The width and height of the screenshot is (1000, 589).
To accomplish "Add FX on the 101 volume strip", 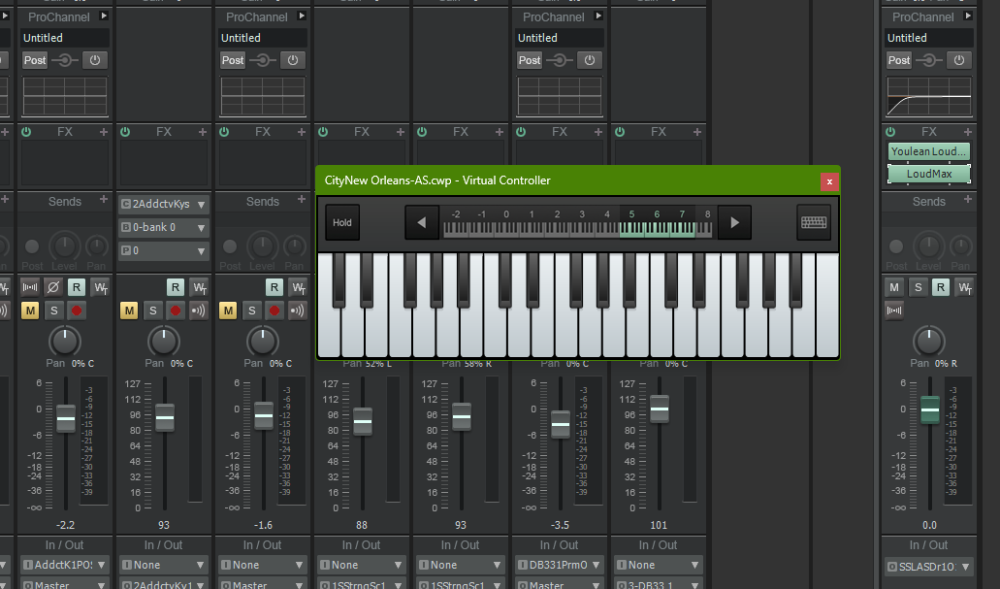I will [x=696, y=132].
